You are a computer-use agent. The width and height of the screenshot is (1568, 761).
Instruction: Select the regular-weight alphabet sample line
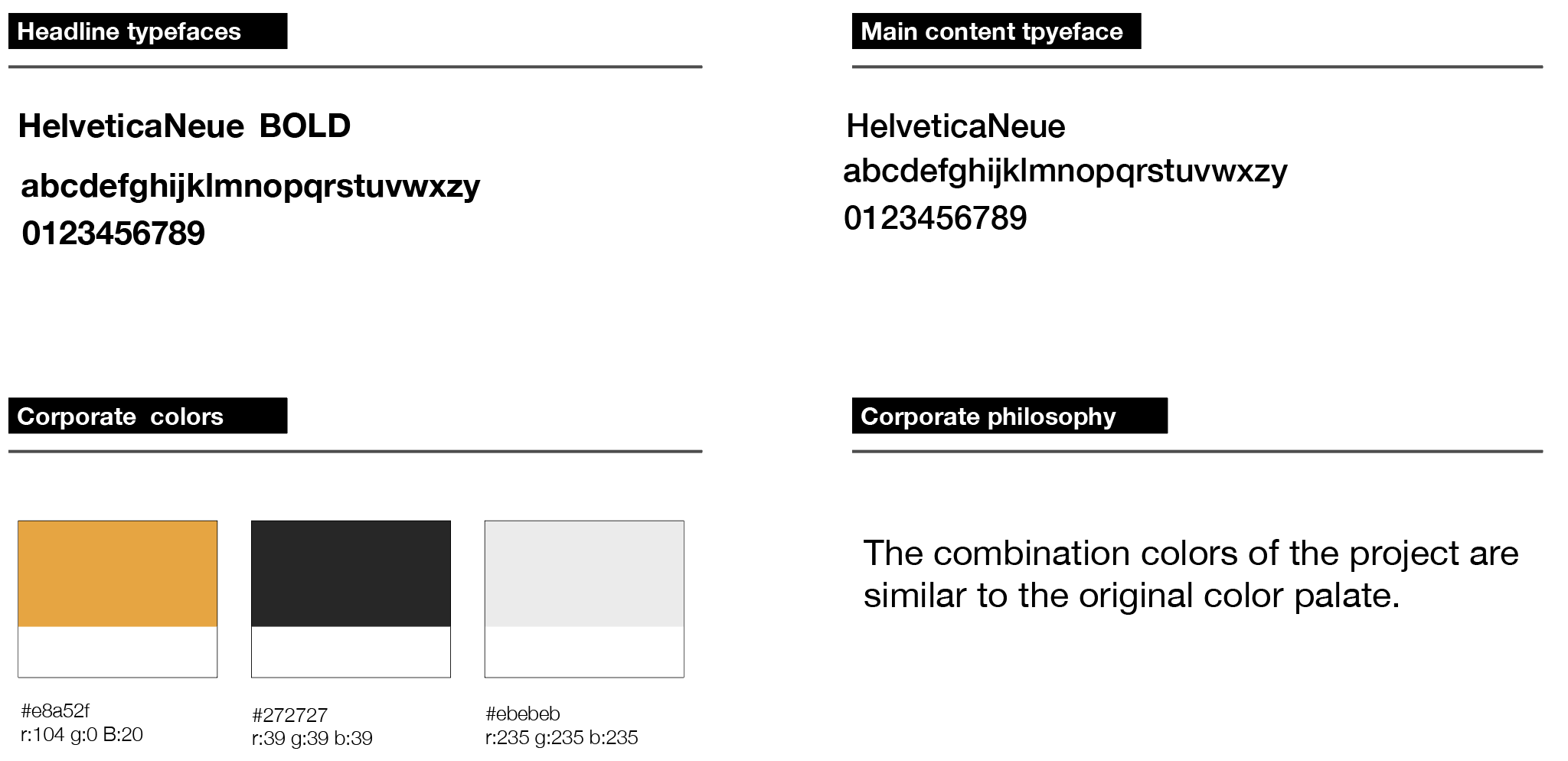tap(1065, 171)
